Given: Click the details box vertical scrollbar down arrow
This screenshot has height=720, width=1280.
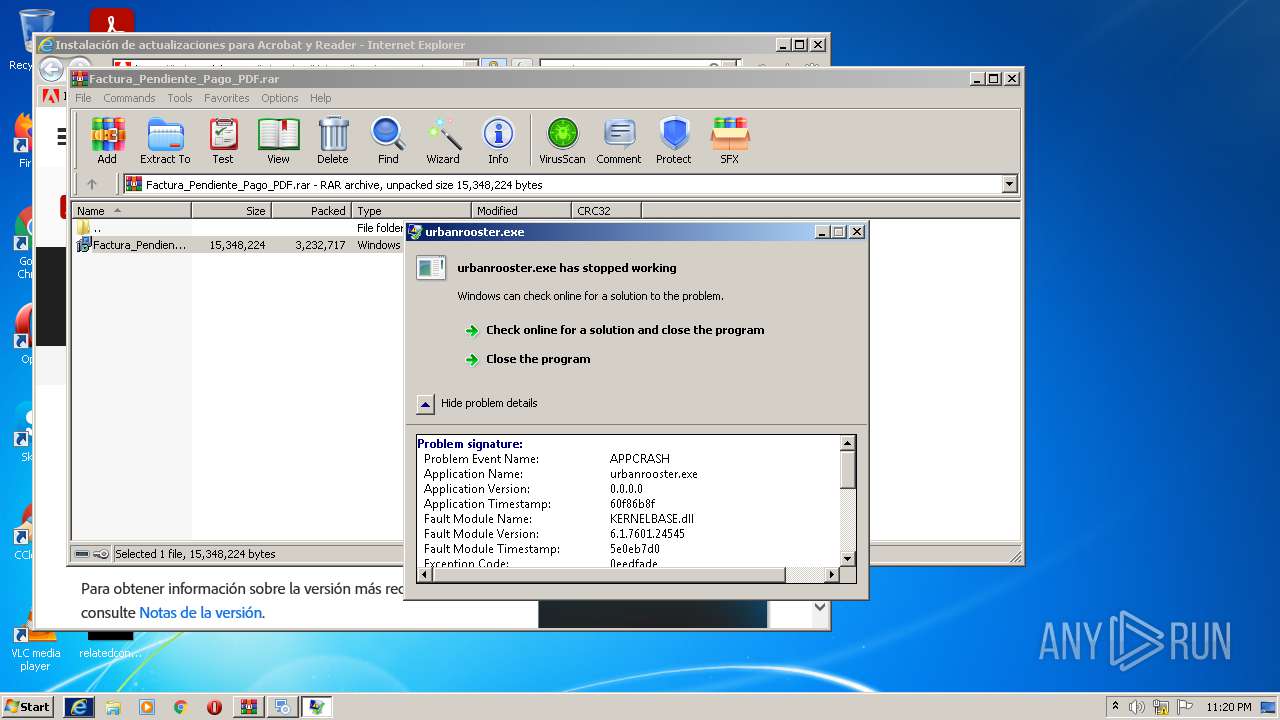Looking at the screenshot, I should click(847, 558).
